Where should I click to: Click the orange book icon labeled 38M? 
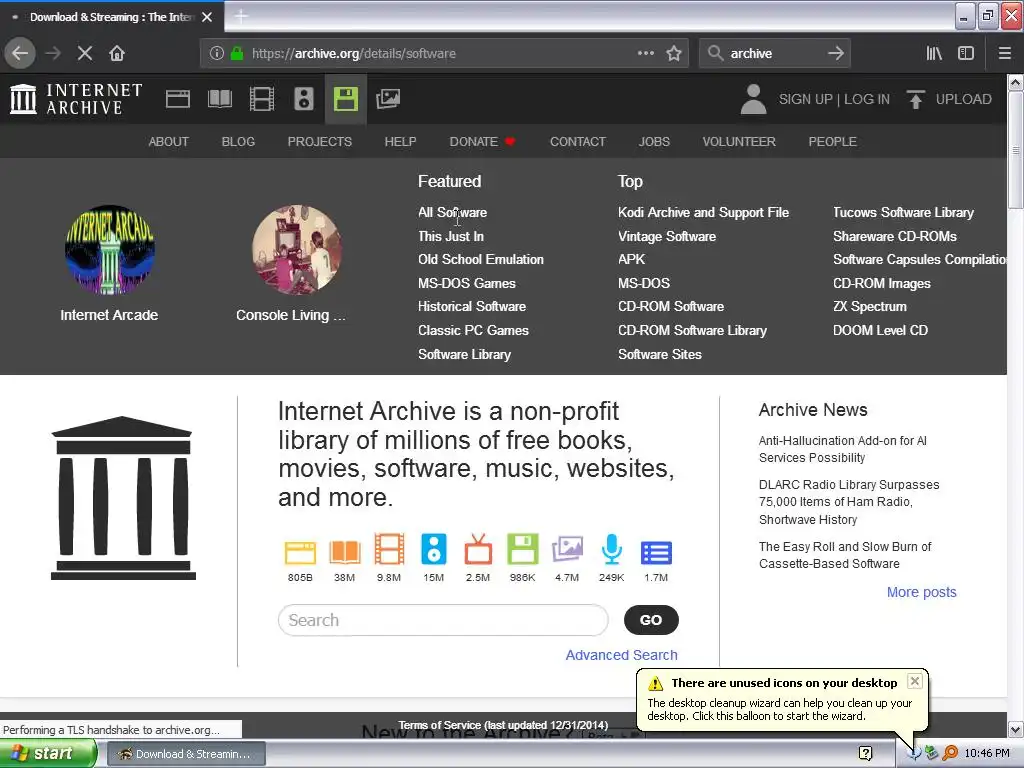[345, 552]
